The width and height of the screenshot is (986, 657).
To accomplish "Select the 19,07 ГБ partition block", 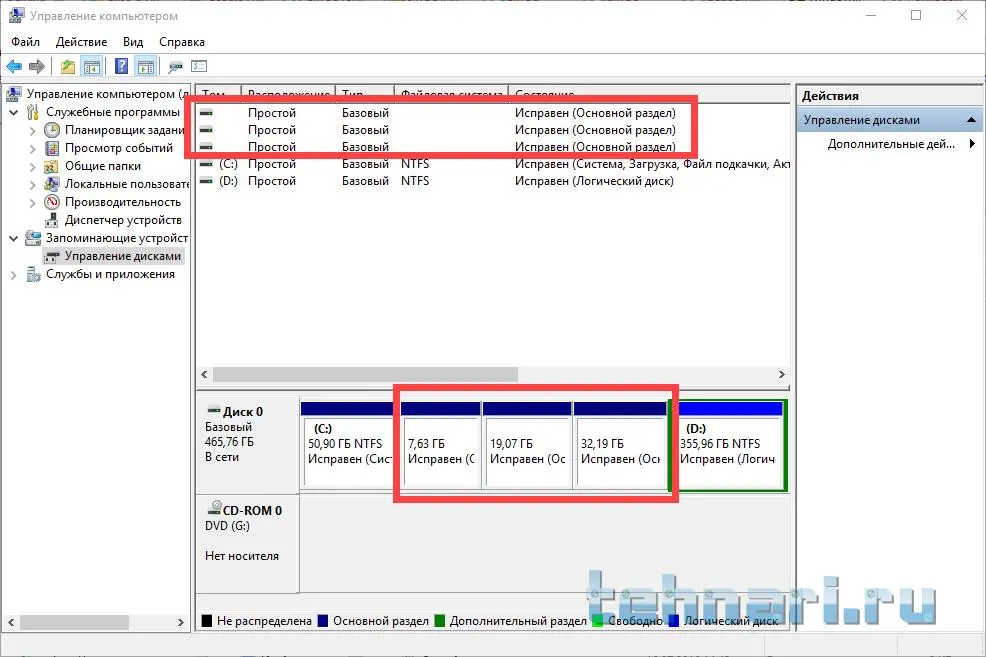I will (x=528, y=445).
